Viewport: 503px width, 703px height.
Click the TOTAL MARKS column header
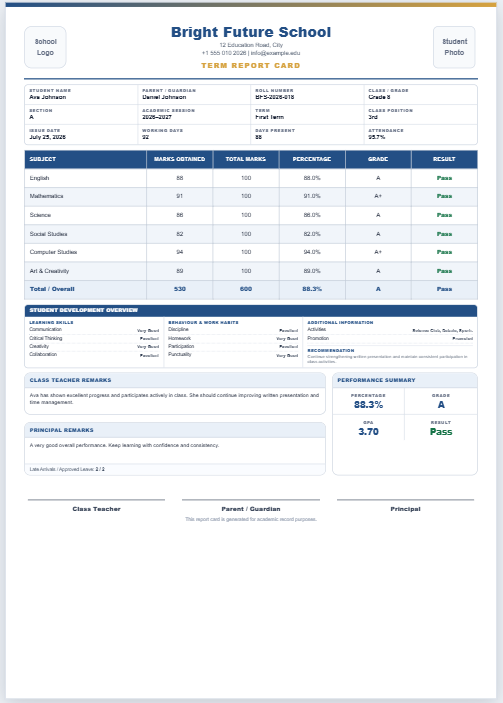click(246, 159)
